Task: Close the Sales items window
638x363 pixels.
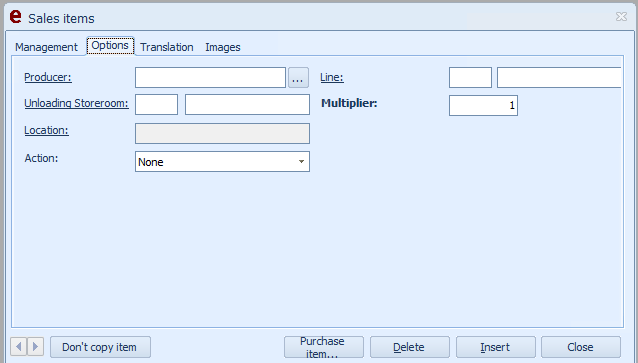Action: [621, 17]
